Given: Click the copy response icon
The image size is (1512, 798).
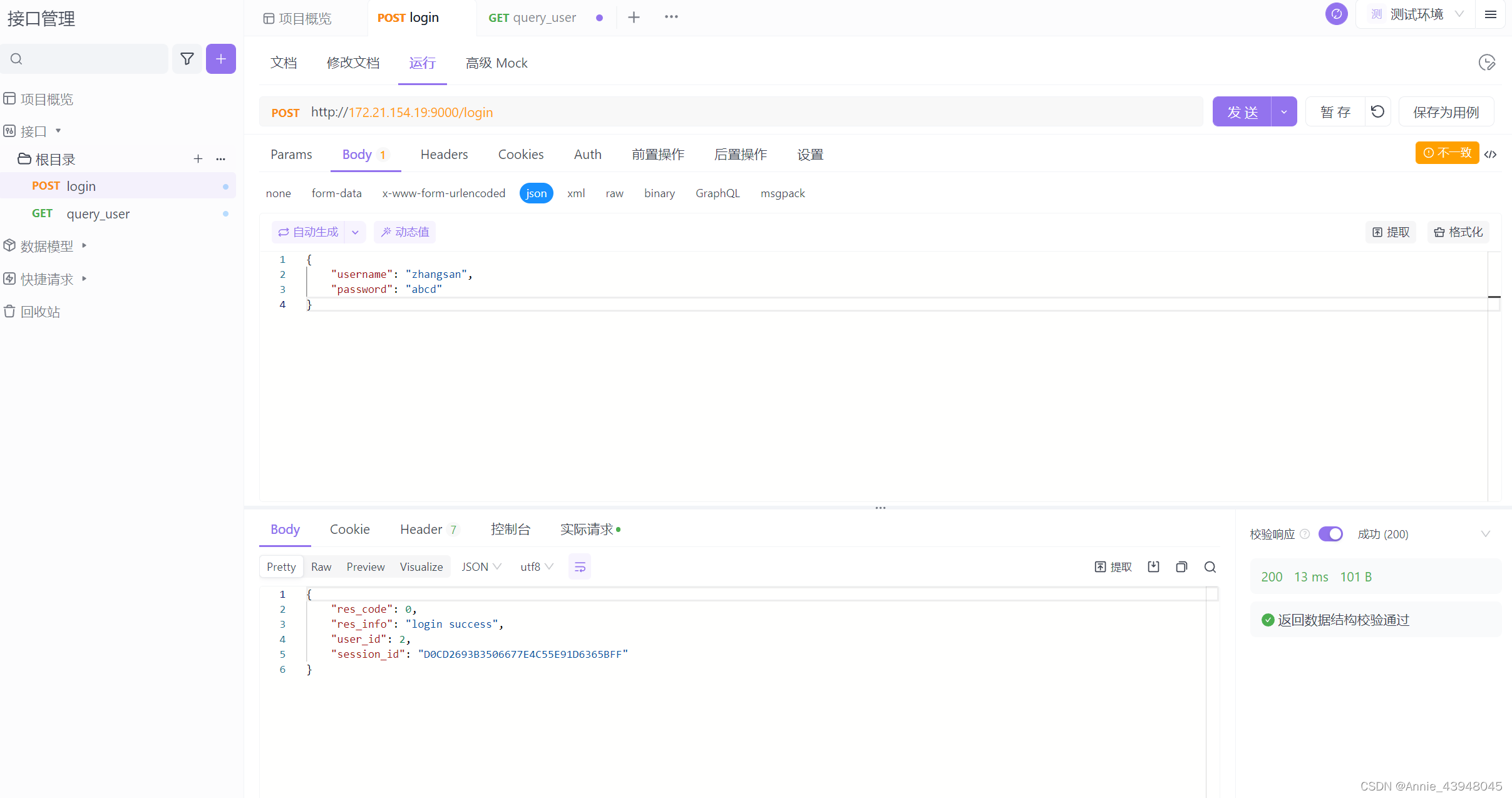Looking at the screenshot, I should point(1181,567).
